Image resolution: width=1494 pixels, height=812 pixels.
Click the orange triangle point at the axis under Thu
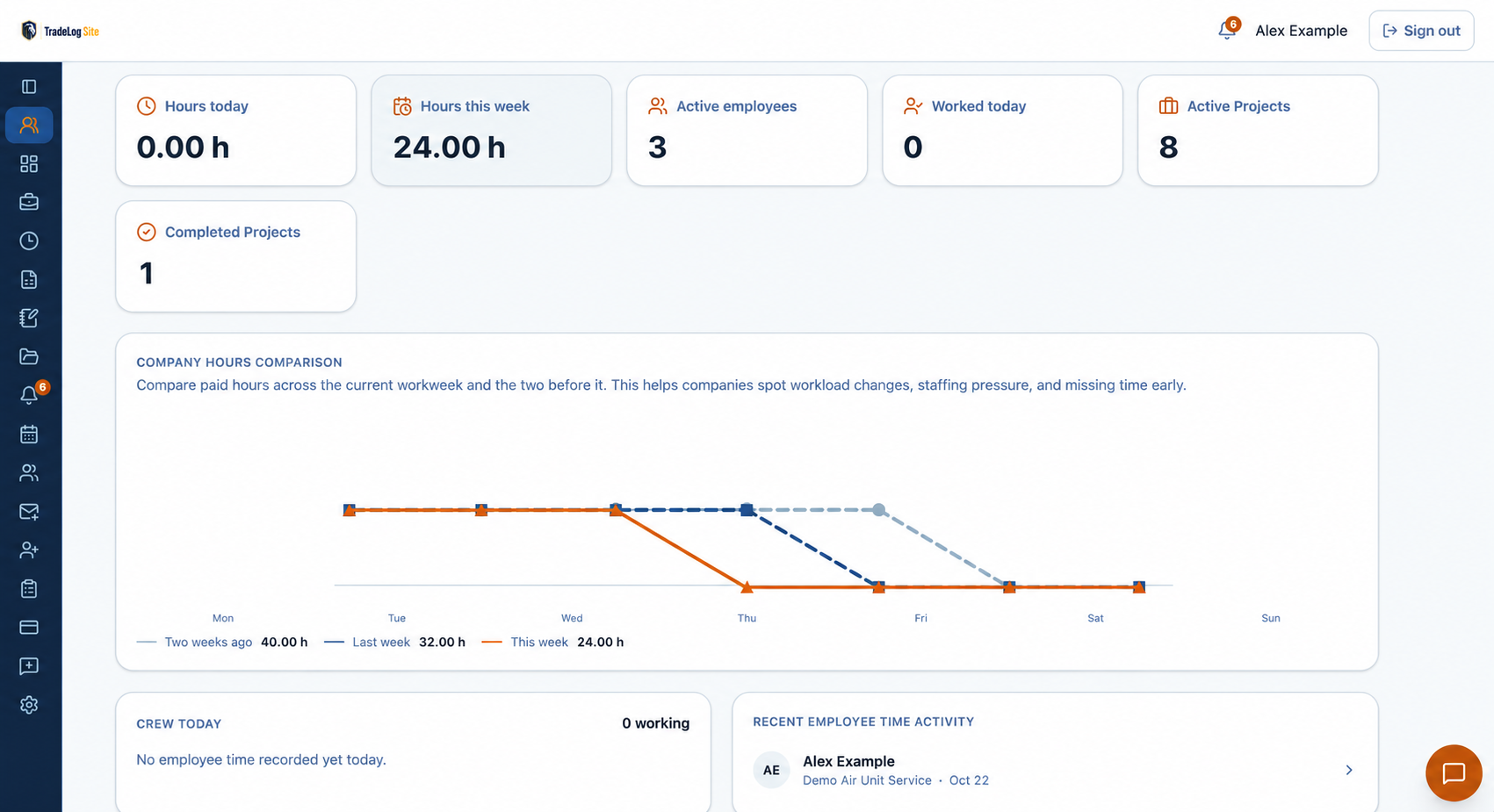coord(747,586)
